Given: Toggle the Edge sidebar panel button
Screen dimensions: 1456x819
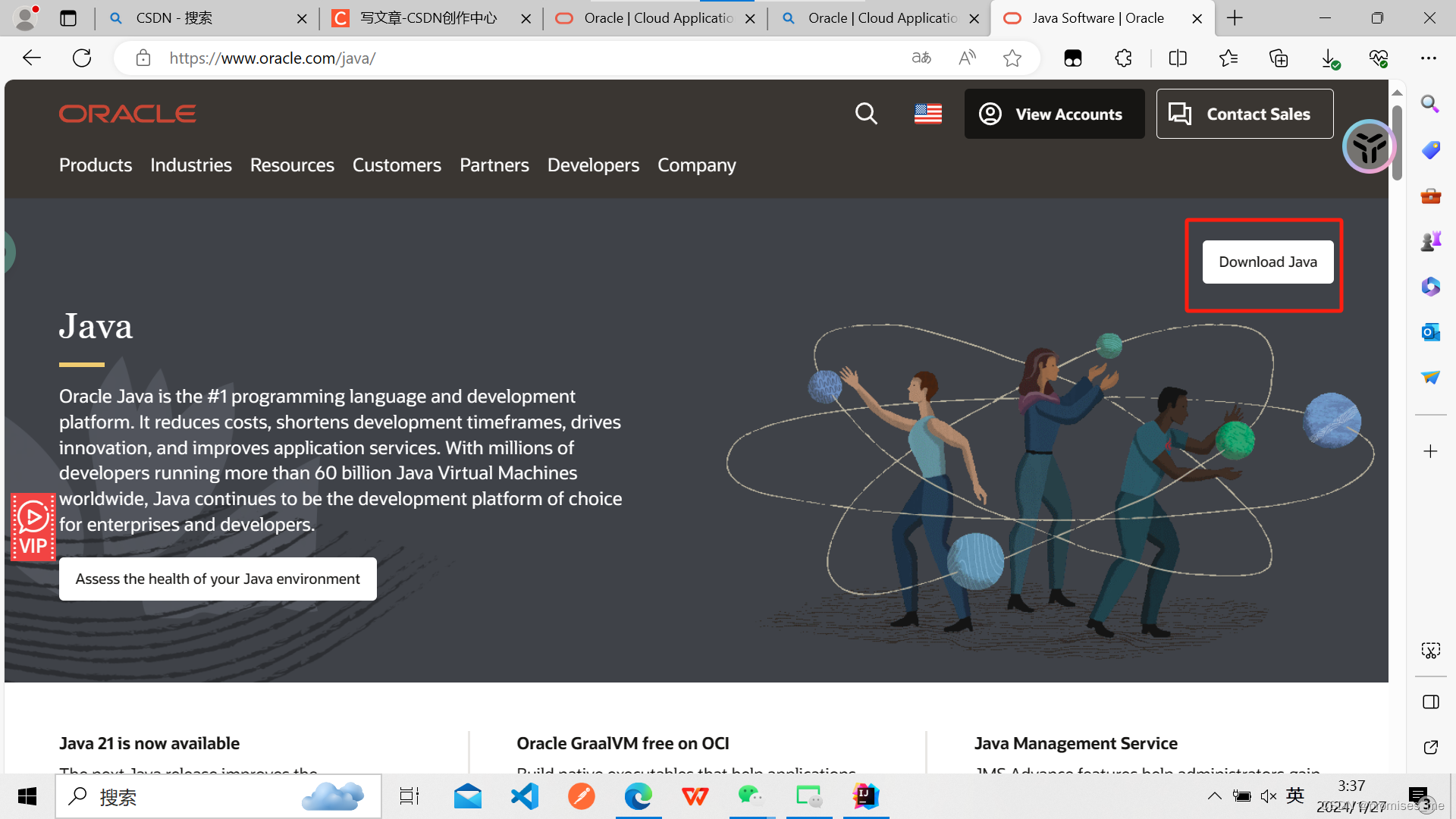Looking at the screenshot, I should 1430,701.
